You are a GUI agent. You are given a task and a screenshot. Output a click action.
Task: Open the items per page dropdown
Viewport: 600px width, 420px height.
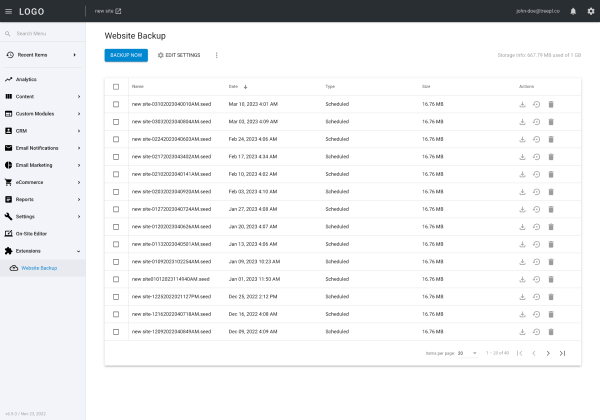(x=468, y=353)
